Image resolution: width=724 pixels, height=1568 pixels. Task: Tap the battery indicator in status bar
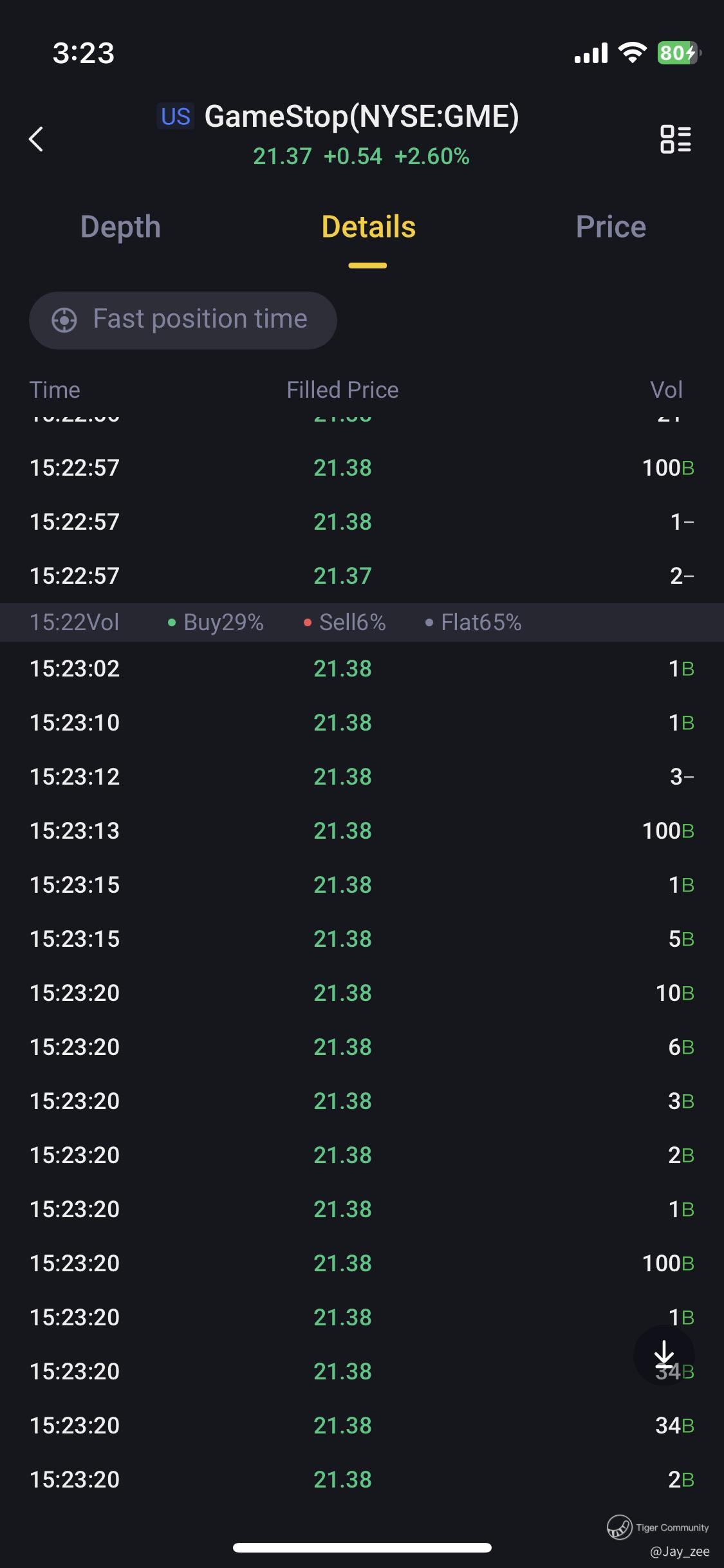click(x=678, y=53)
